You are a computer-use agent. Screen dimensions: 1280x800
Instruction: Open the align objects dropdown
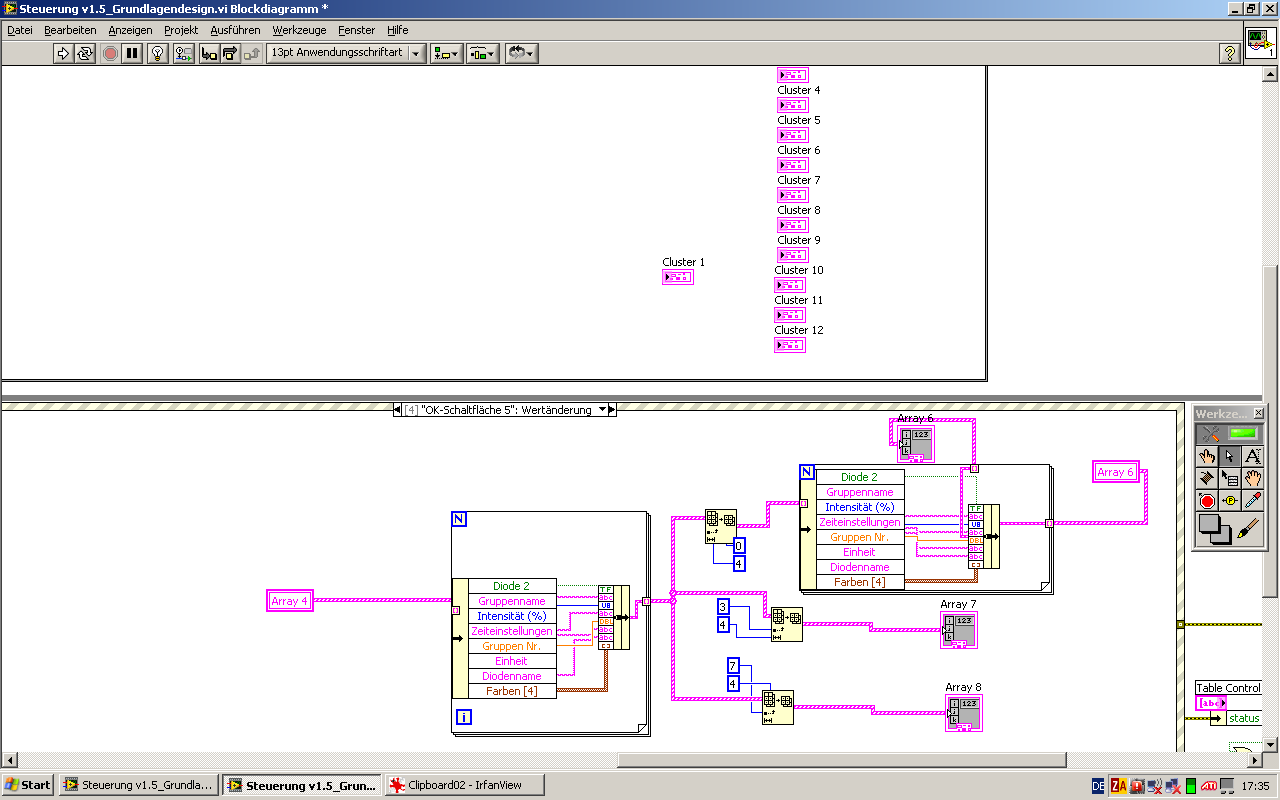tap(446, 53)
